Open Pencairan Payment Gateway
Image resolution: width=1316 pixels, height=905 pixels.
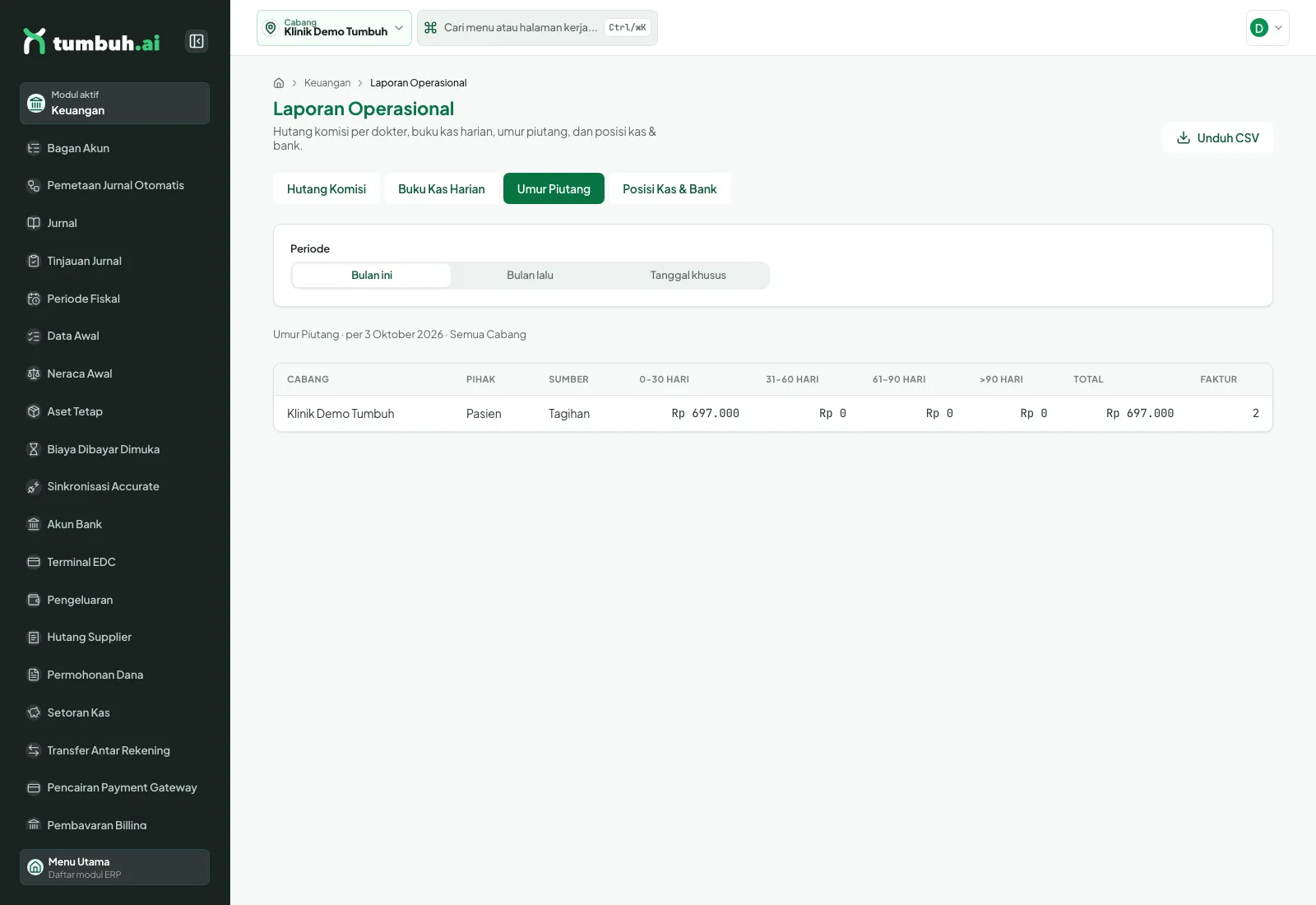pos(114,787)
